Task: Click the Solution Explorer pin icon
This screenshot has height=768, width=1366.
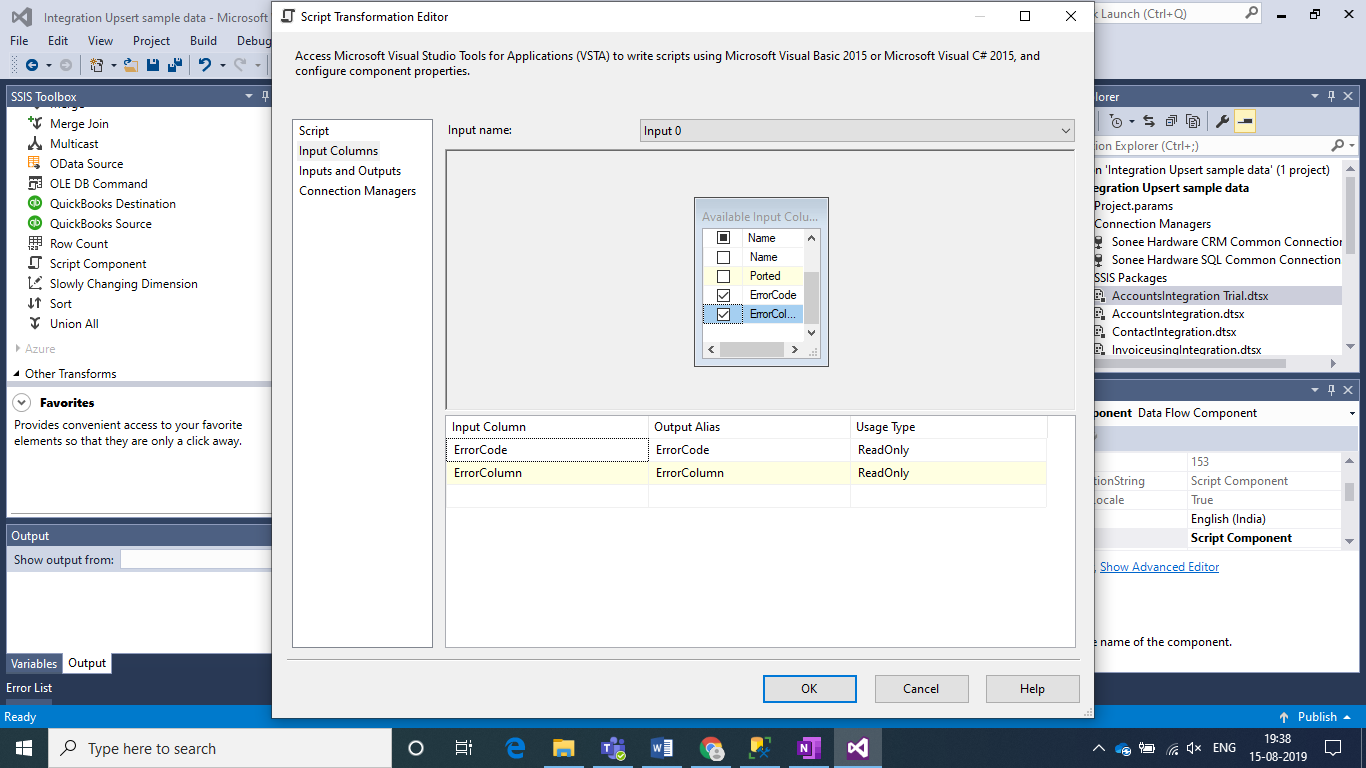Action: (x=1331, y=96)
